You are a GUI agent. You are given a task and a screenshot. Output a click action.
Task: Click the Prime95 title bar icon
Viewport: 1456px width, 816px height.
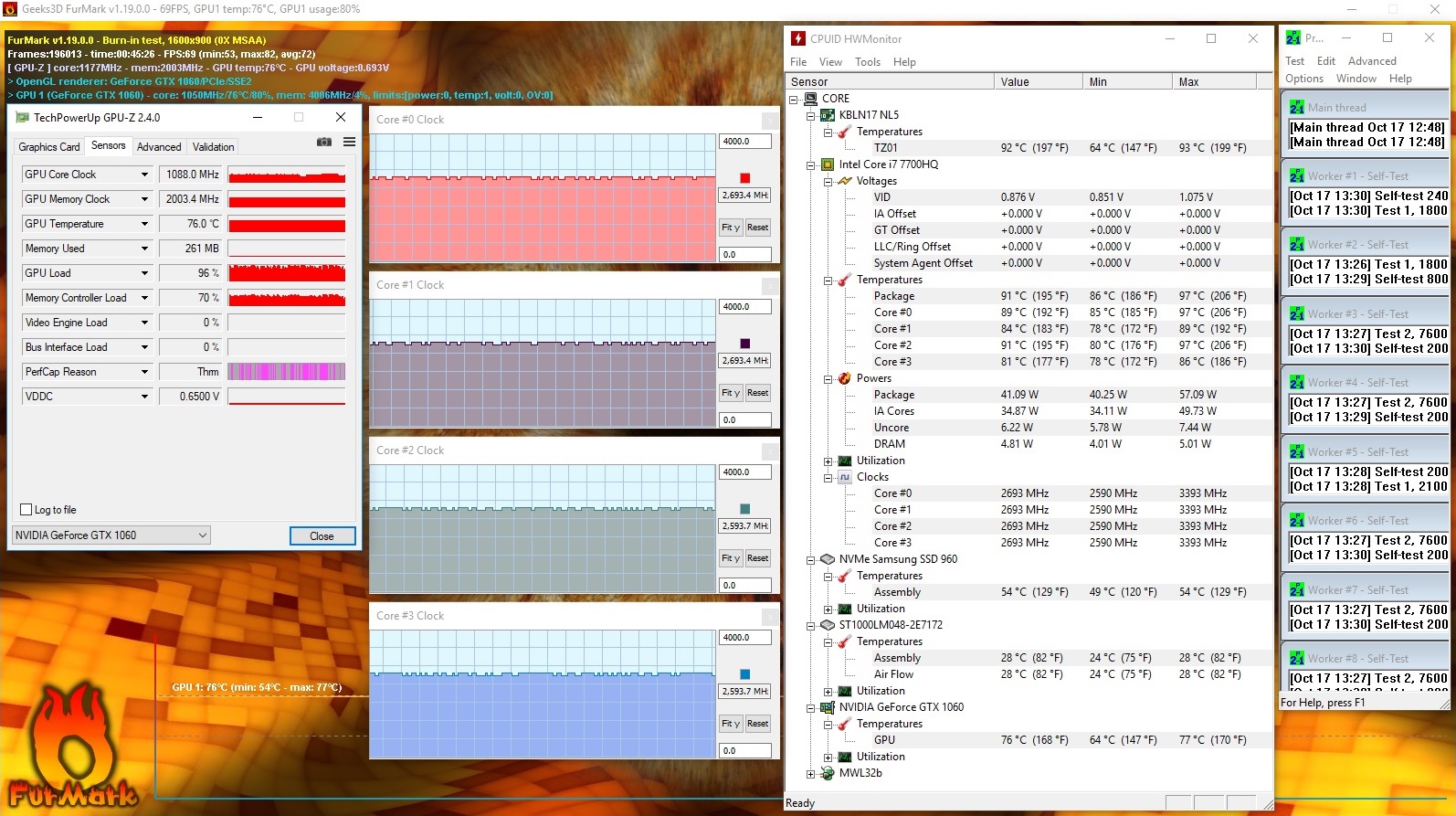point(1293,37)
